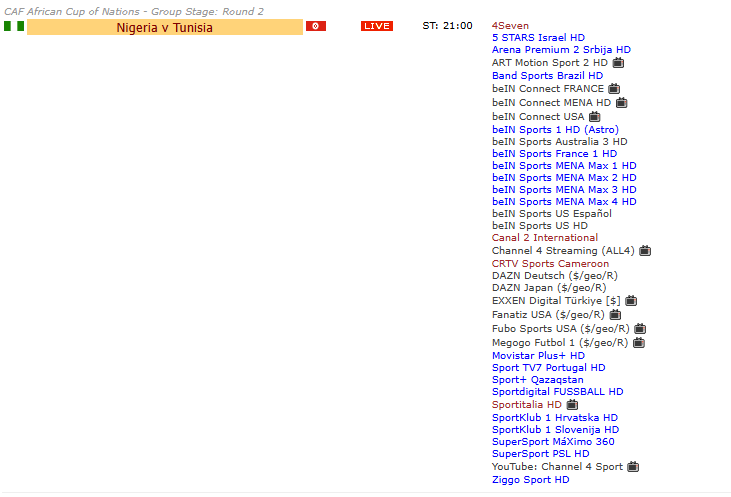The image size is (731, 497).
Task: Open Canal 2 International channel
Action: point(544,238)
